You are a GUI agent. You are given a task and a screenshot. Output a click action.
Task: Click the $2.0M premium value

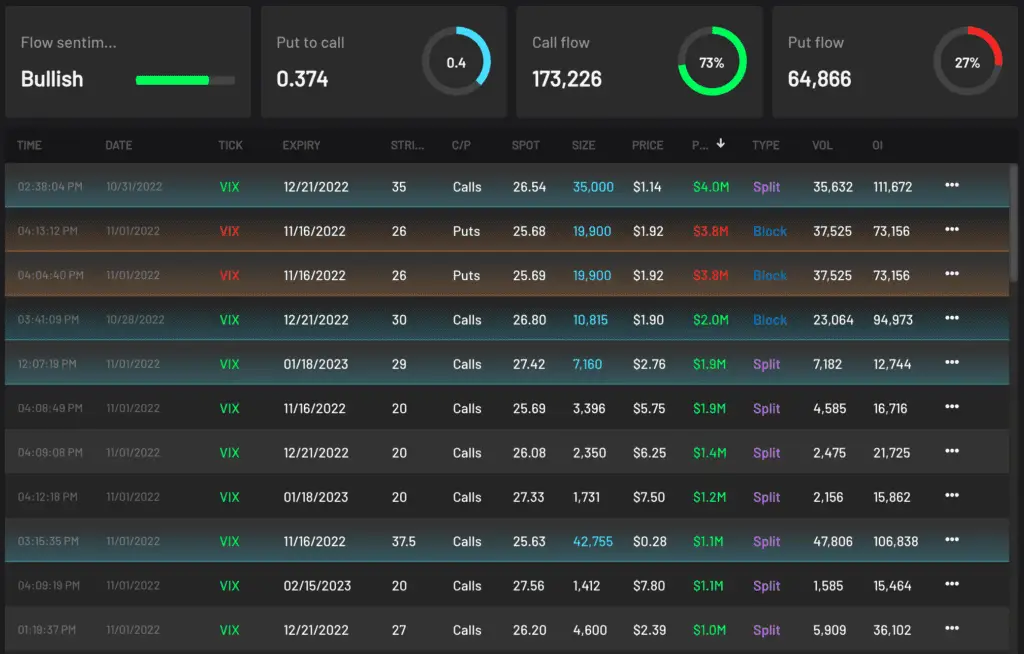(711, 320)
